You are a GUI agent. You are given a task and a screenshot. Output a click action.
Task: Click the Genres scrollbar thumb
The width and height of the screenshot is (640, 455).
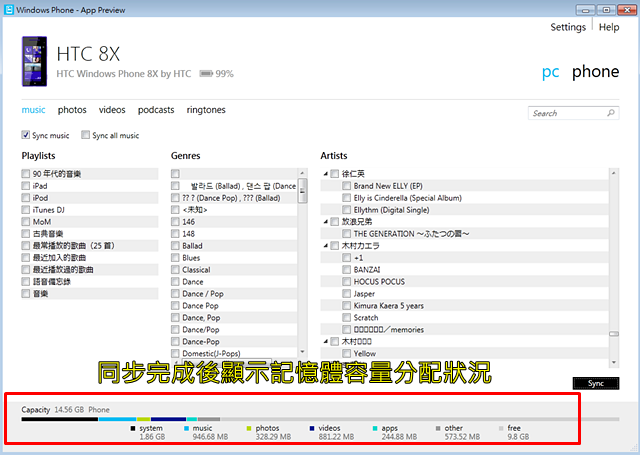[302, 191]
